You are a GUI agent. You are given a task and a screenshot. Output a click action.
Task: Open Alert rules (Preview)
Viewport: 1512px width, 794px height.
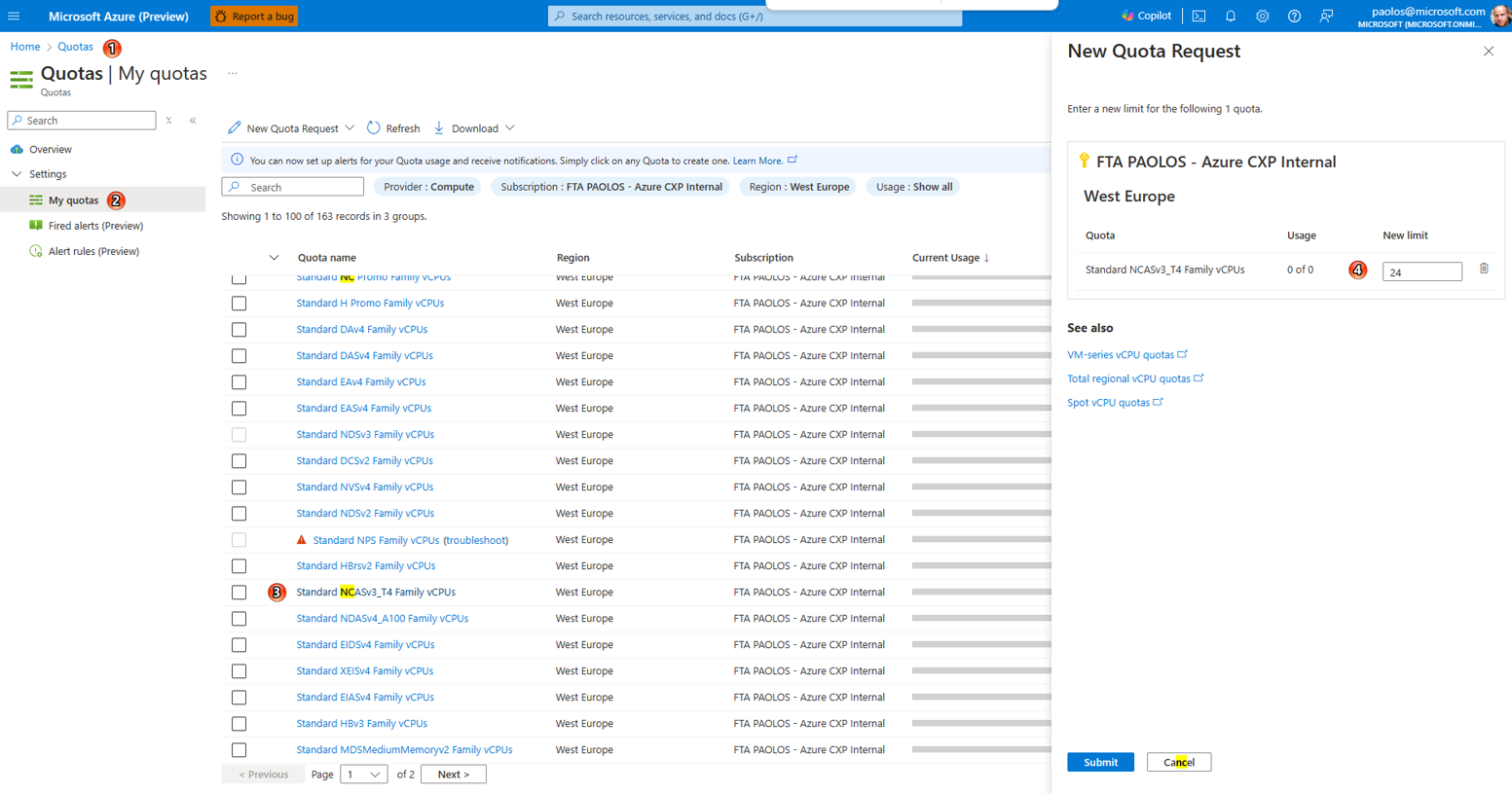[x=93, y=251]
